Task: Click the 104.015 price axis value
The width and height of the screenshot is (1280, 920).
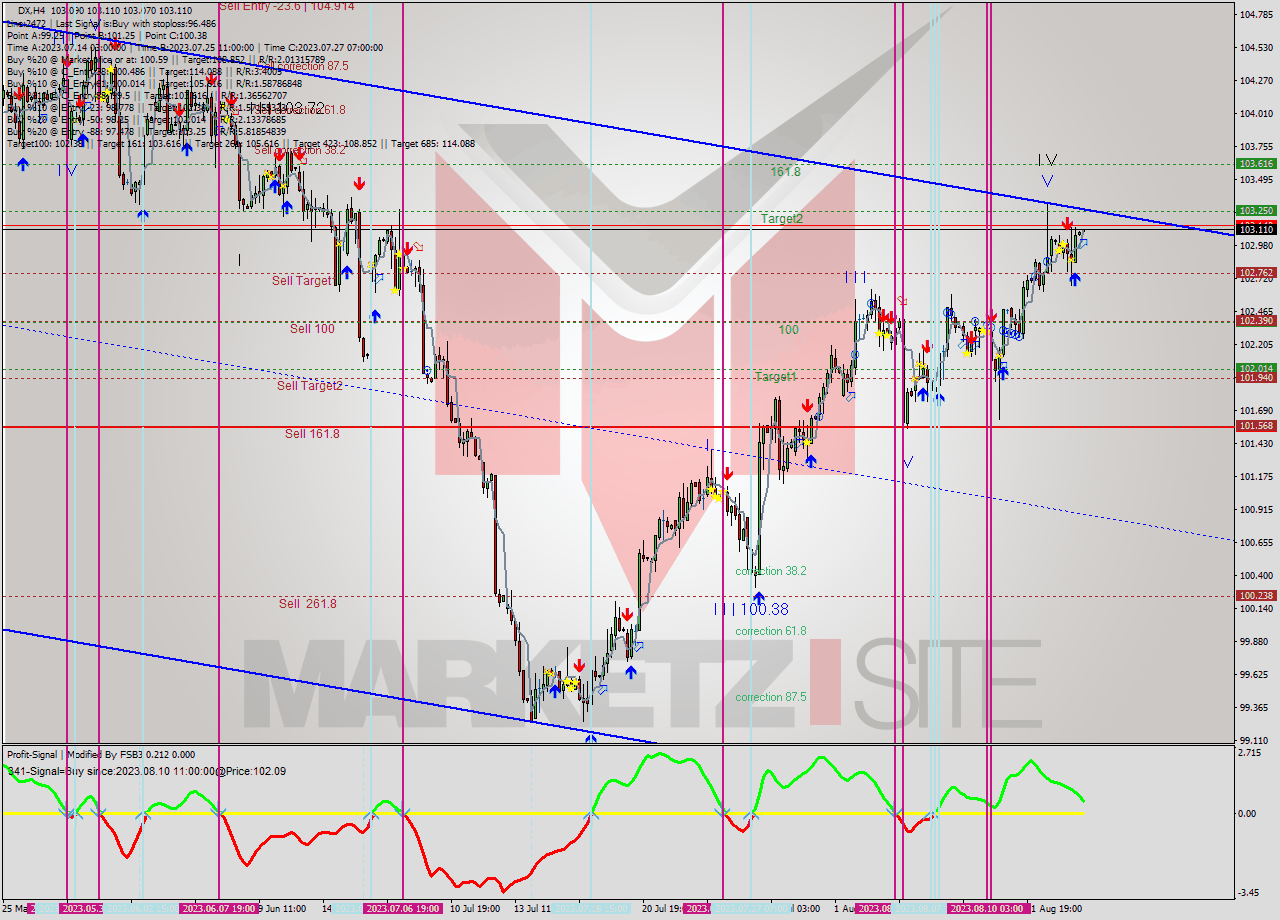Action: (1256, 113)
